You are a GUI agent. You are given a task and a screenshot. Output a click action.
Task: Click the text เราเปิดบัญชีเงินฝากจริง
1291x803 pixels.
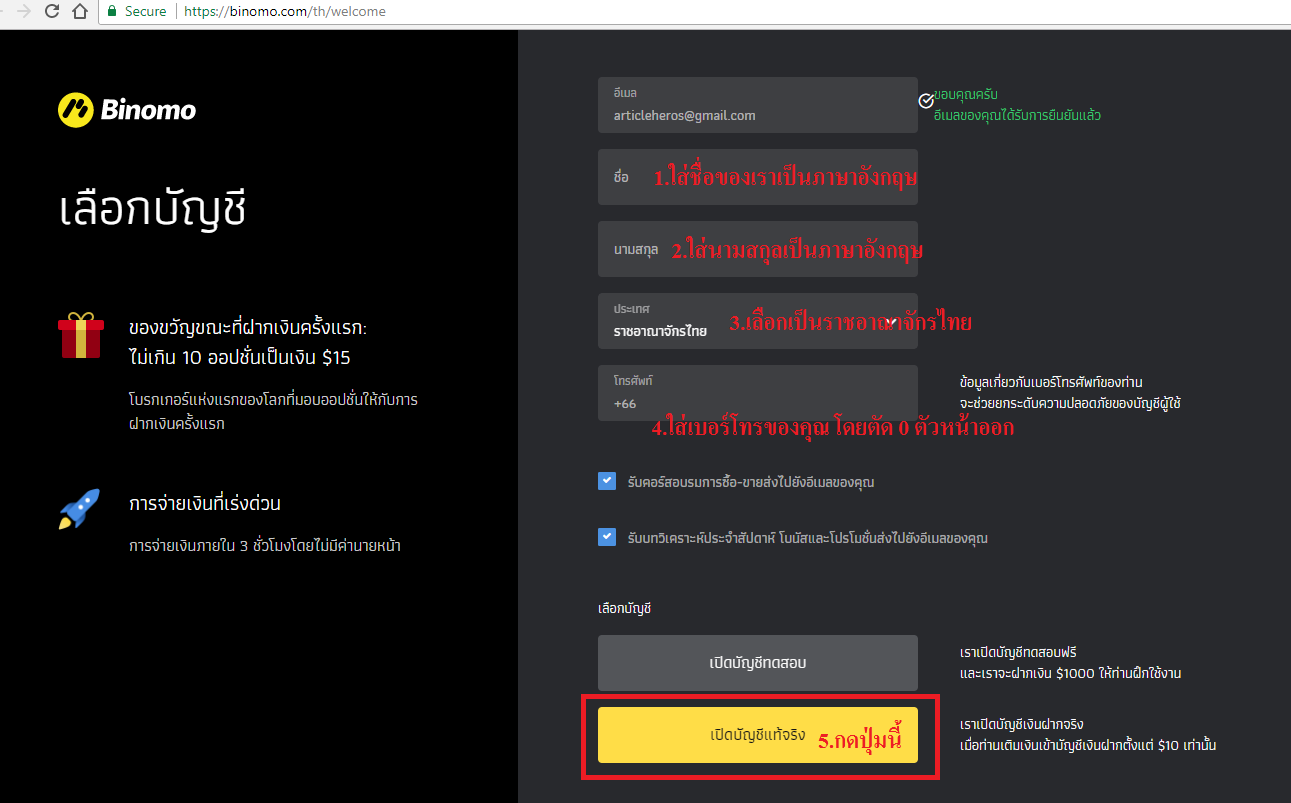tap(1022, 725)
